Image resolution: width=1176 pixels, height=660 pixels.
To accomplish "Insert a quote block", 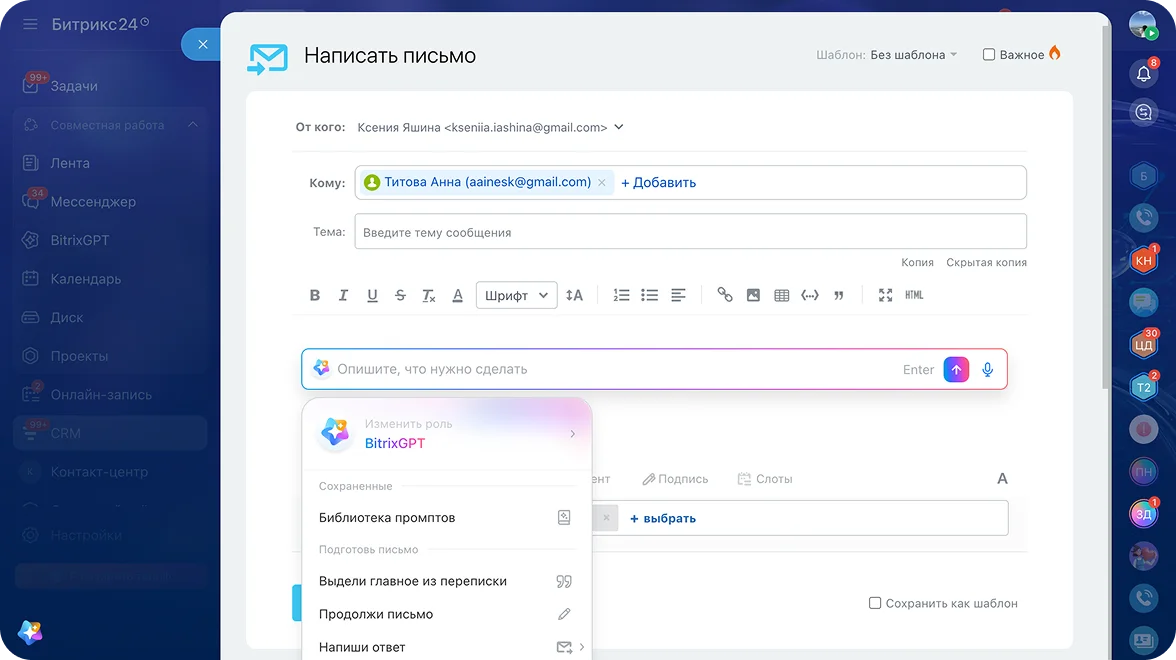I will (838, 296).
